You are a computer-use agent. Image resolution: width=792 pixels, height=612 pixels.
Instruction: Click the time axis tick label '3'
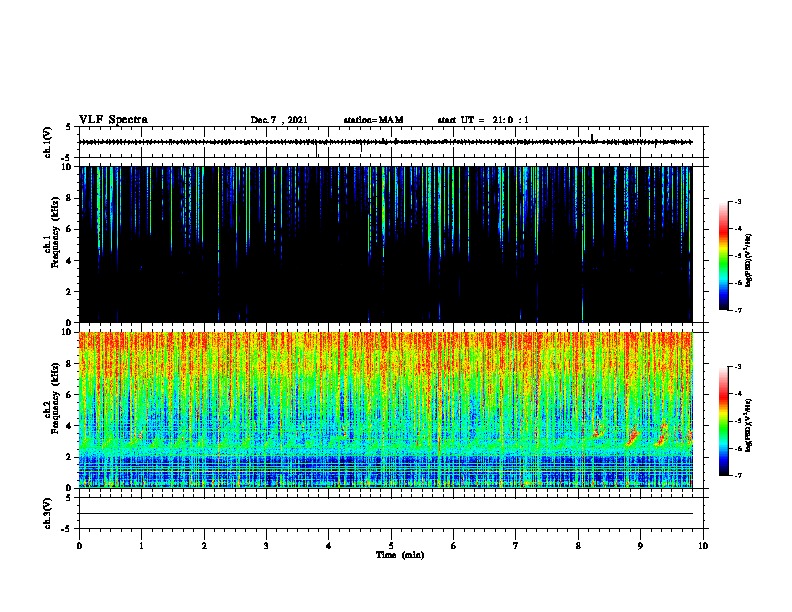(266, 546)
